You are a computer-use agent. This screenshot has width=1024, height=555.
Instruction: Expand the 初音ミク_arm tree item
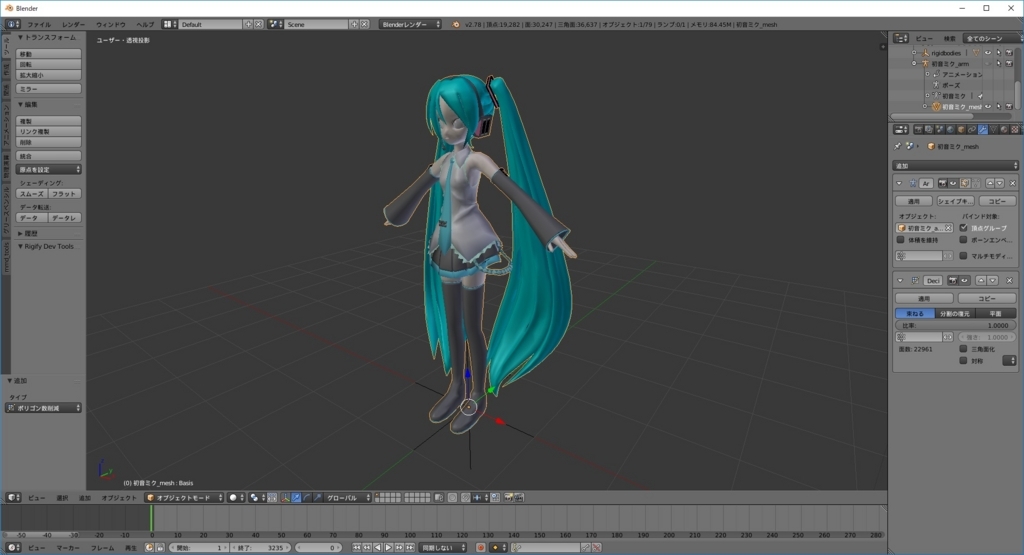914,63
